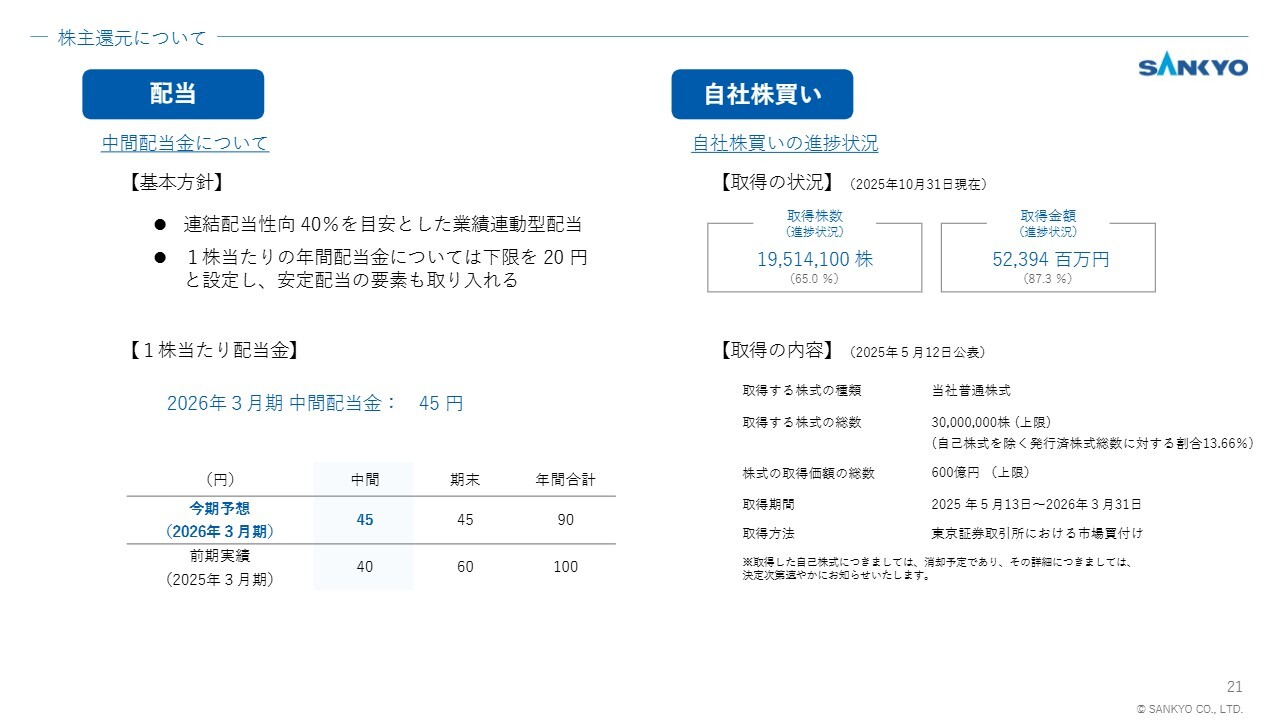This screenshot has width=1280, height=720.
Task: Click the SANKYO logo
Action: [x=1192, y=67]
